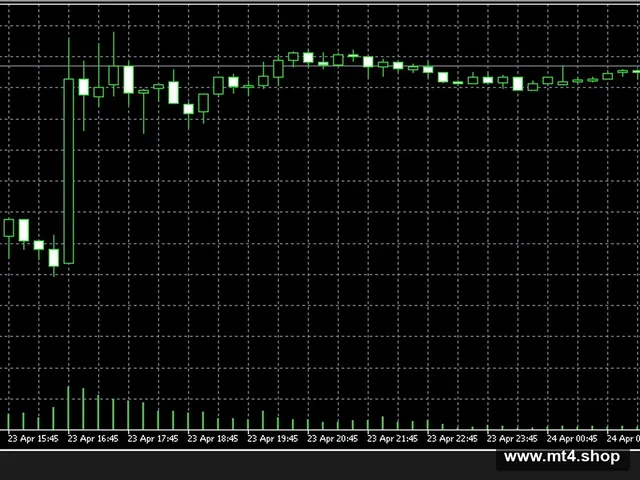Click the tallest bullish candle at 16:45
This screenshot has height=480, width=640.
[x=69, y=171]
